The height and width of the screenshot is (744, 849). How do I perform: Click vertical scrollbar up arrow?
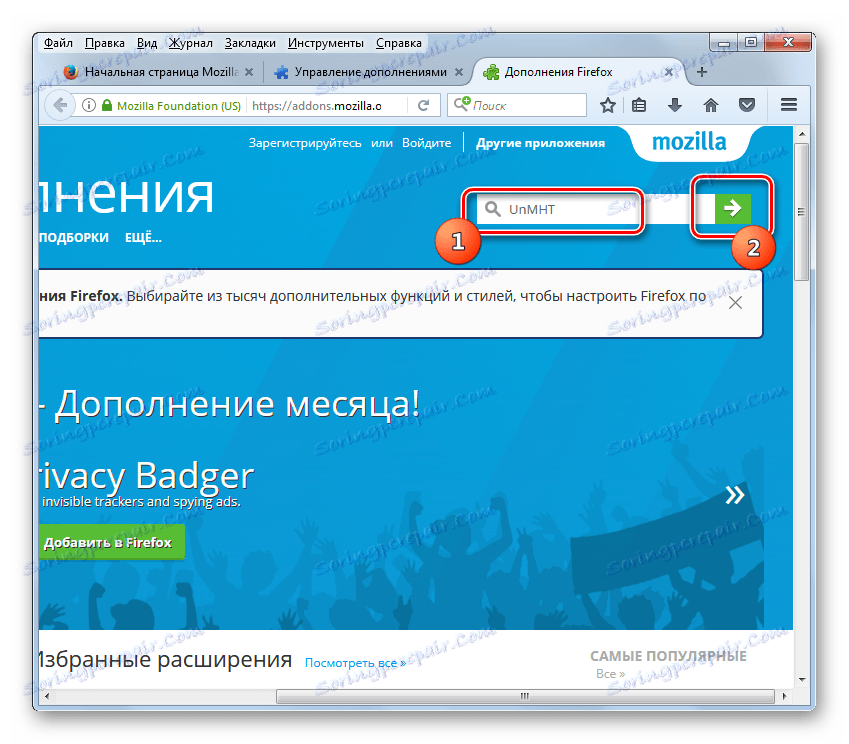[802, 134]
